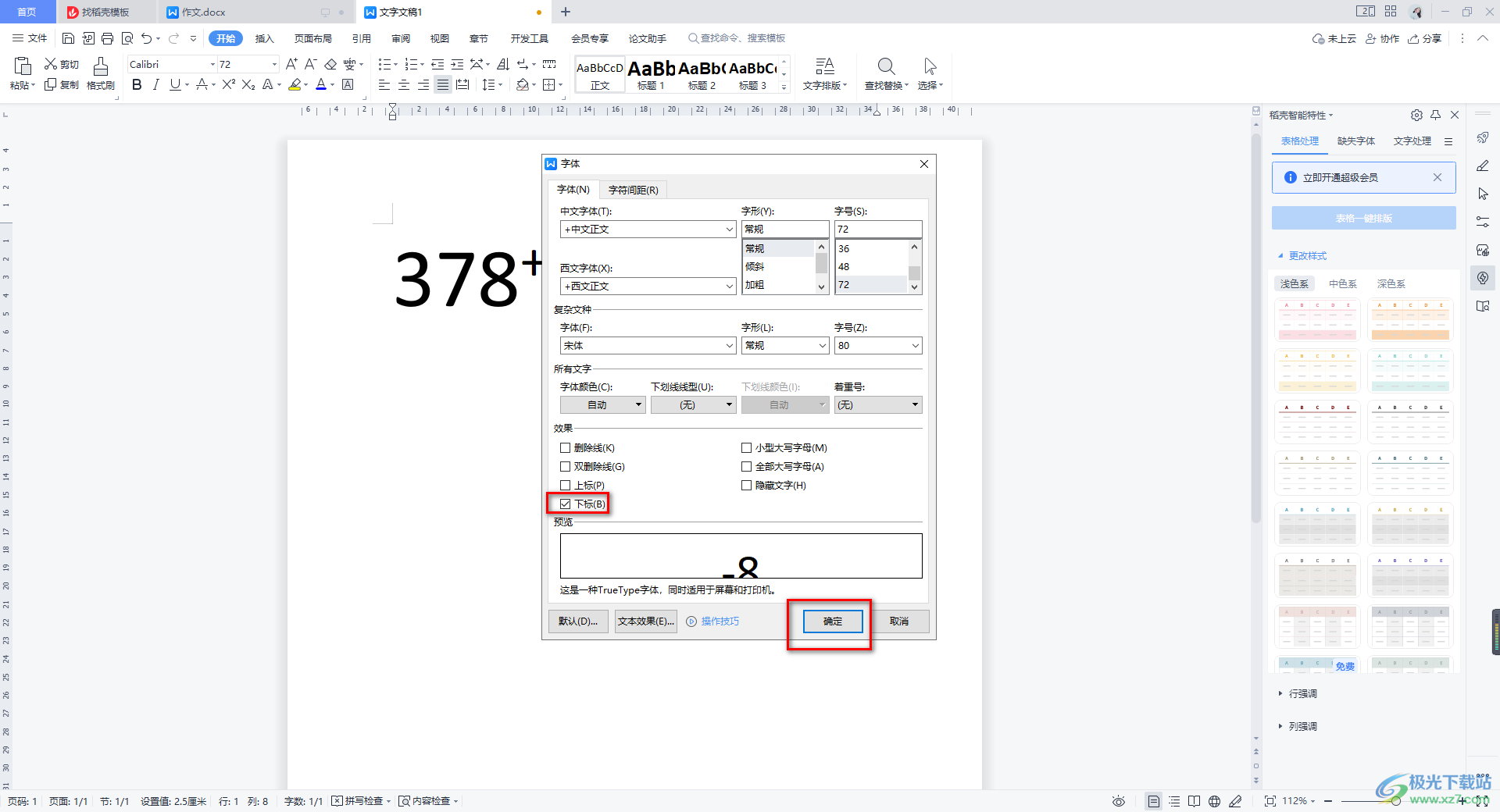Confirm font dialog with OK button

point(833,621)
